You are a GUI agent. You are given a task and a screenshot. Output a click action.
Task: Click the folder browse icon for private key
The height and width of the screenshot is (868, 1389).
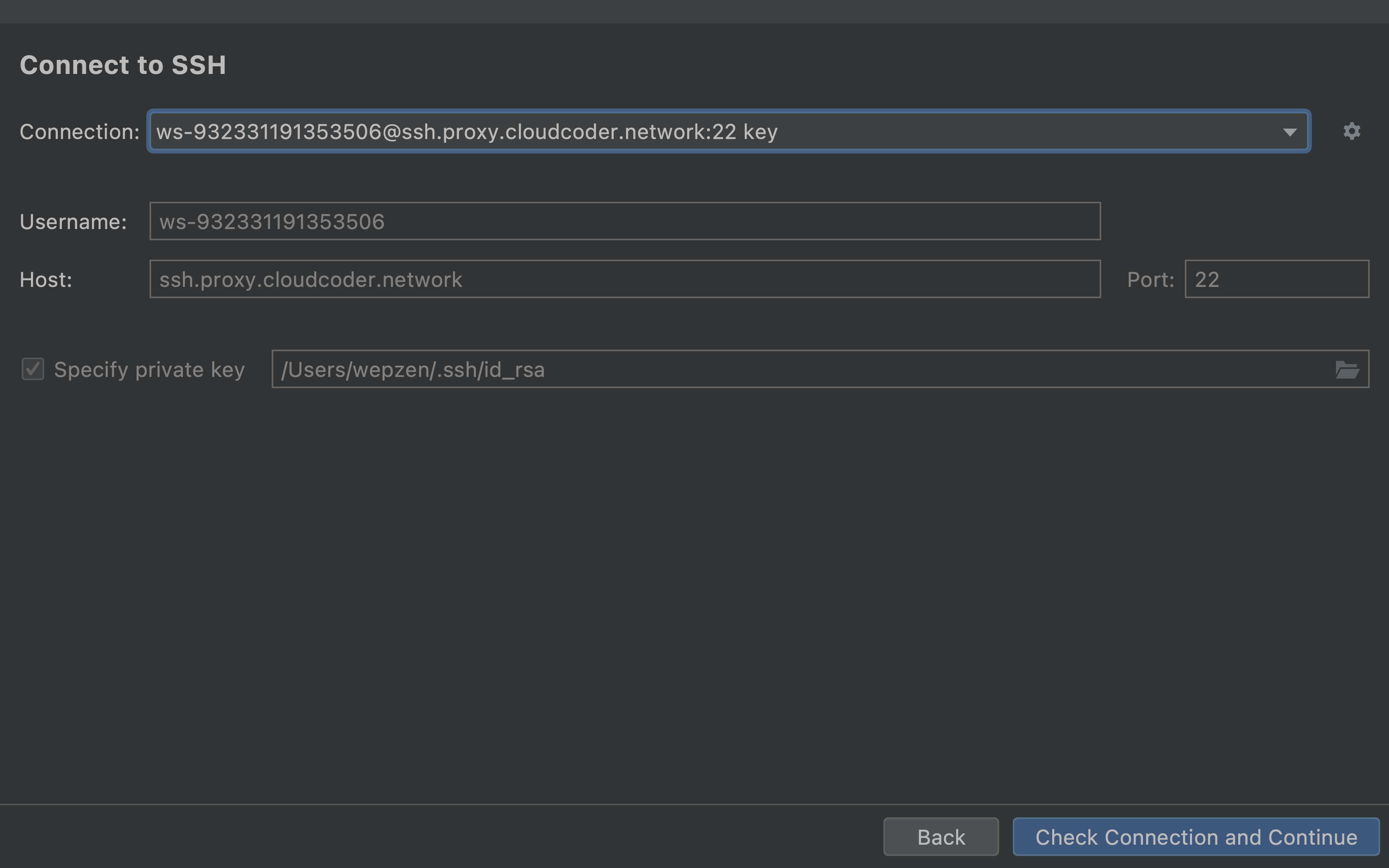tap(1348, 369)
